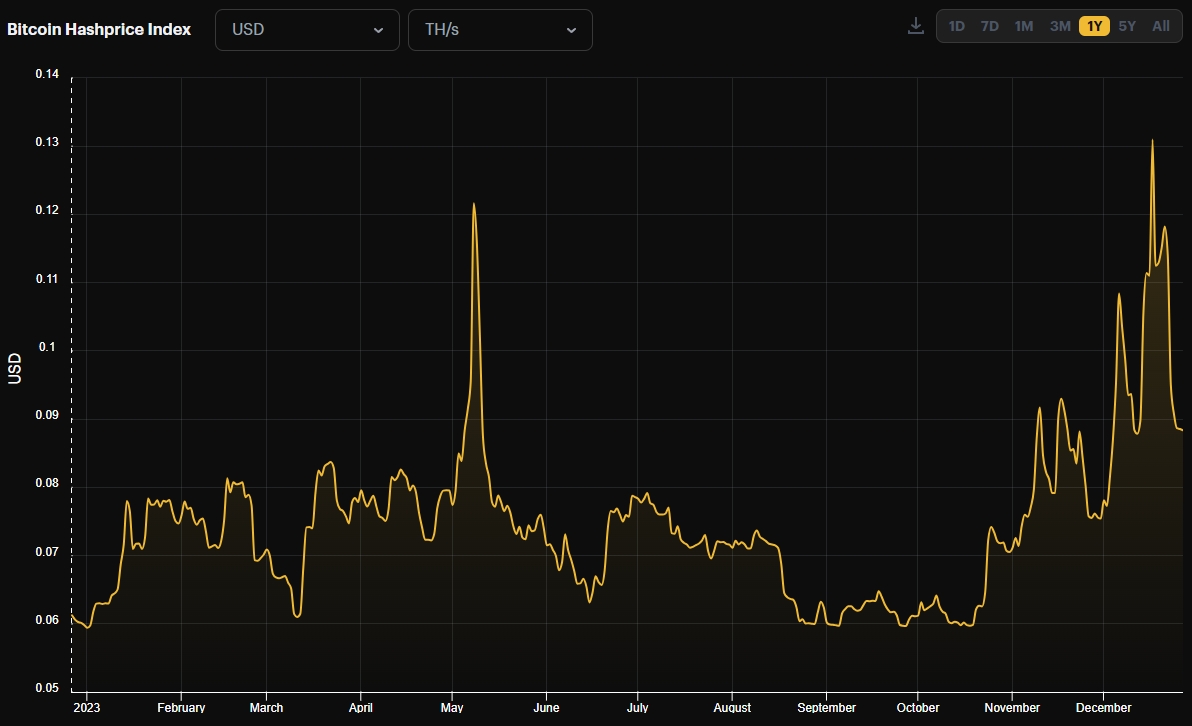The width and height of the screenshot is (1192, 726).
Task: Click the 0.14 y-axis value label
Action: (46, 75)
